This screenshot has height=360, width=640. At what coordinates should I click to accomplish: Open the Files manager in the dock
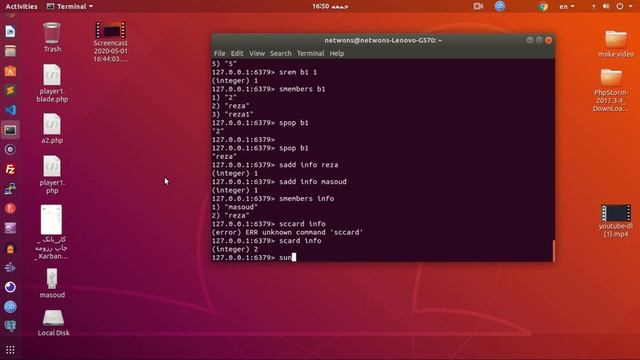[10, 51]
